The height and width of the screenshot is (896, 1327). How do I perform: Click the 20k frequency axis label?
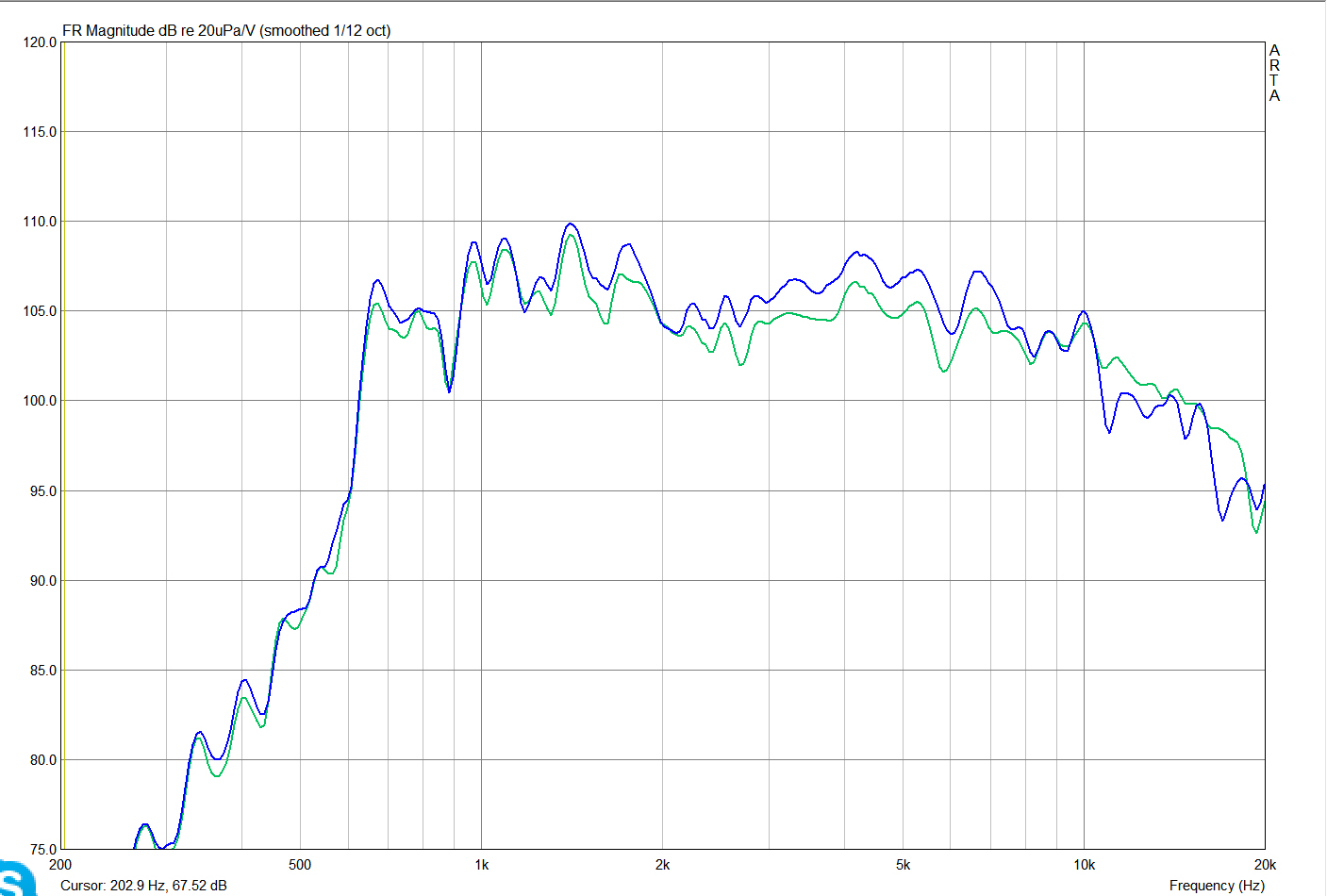(1265, 864)
